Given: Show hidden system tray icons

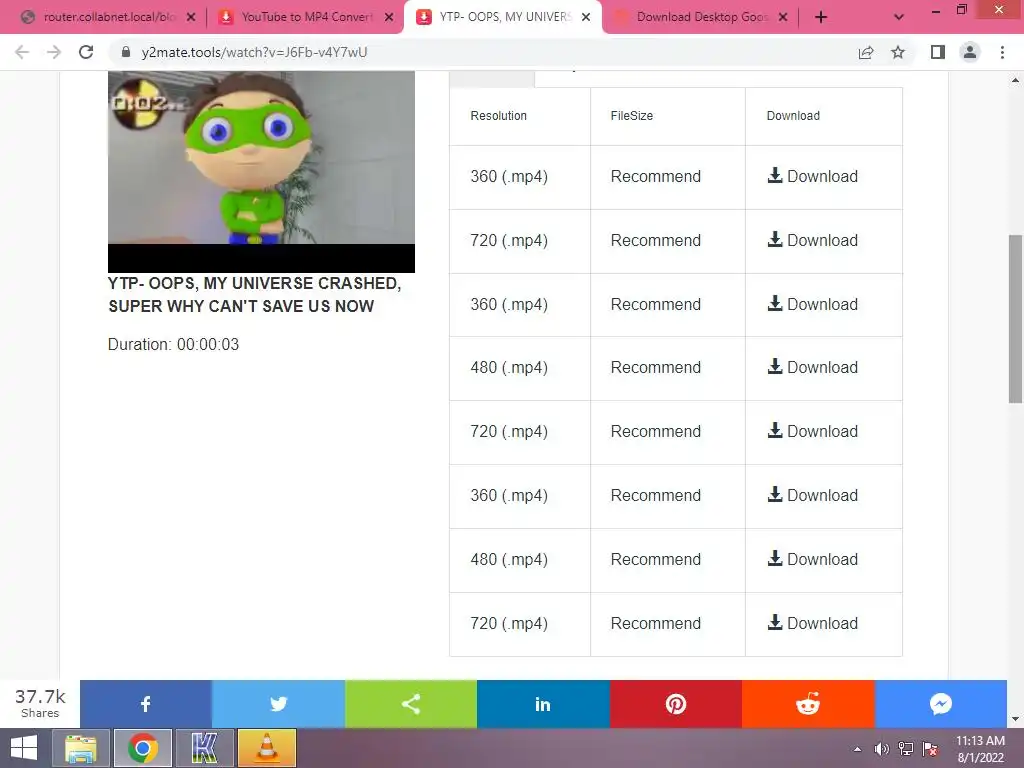Looking at the screenshot, I should pos(857,749).
